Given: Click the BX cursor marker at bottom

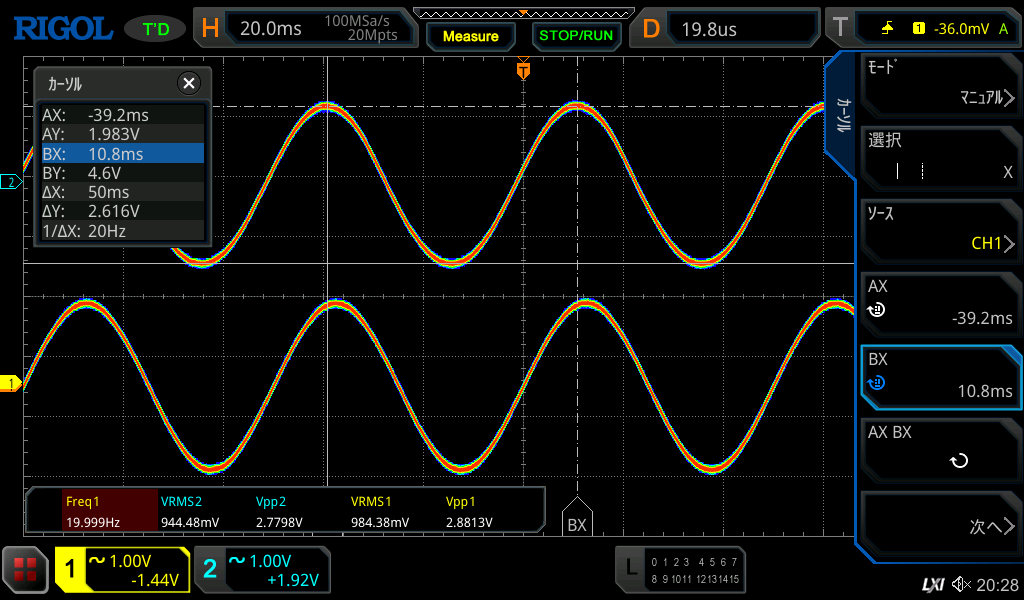Looking at the screenshot, I should (577, 520).
